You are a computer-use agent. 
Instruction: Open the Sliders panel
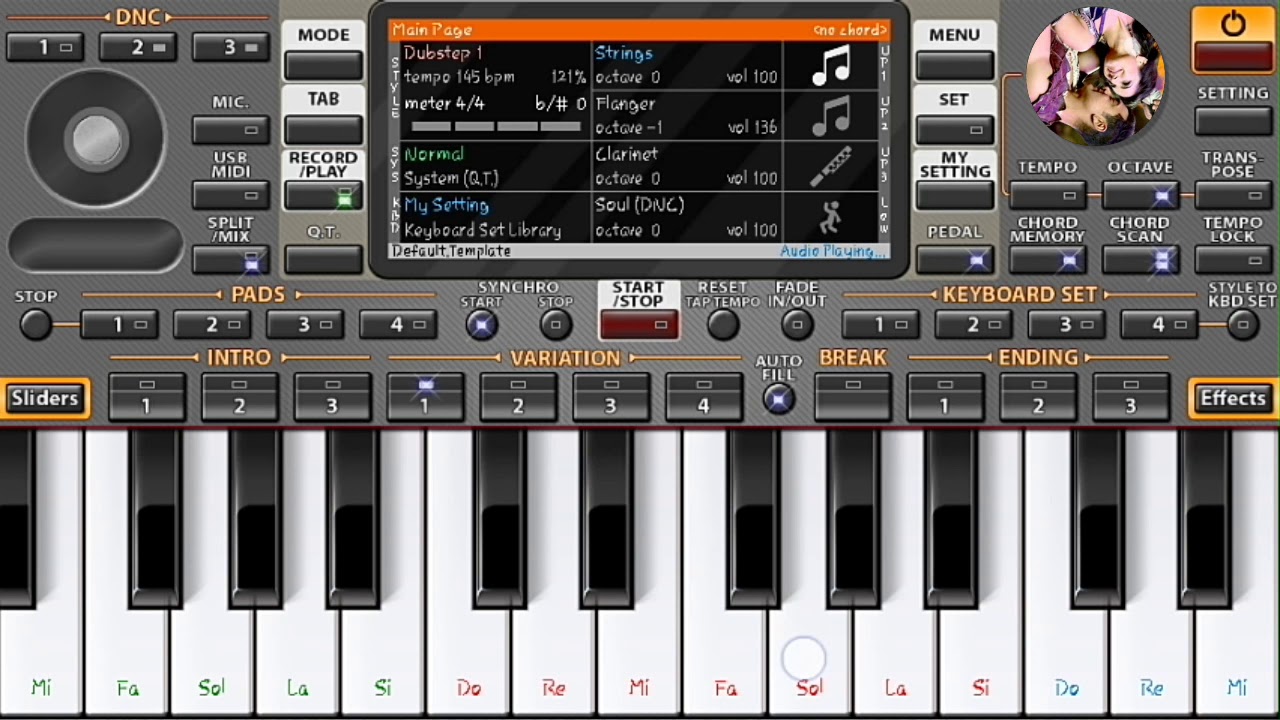point(45,398)
